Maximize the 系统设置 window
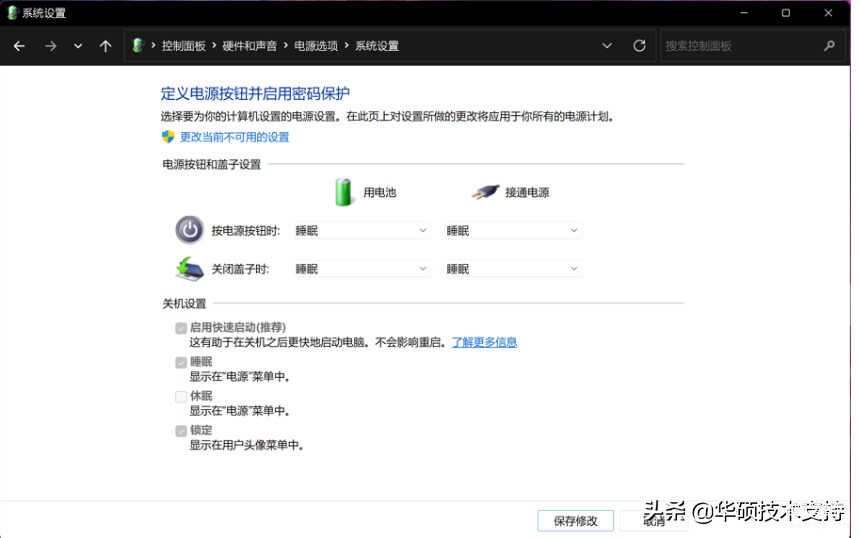 pyautogui.click(x=786, y=13)
